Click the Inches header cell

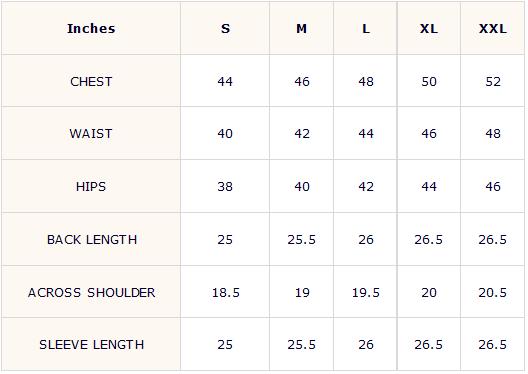point(91,29)
